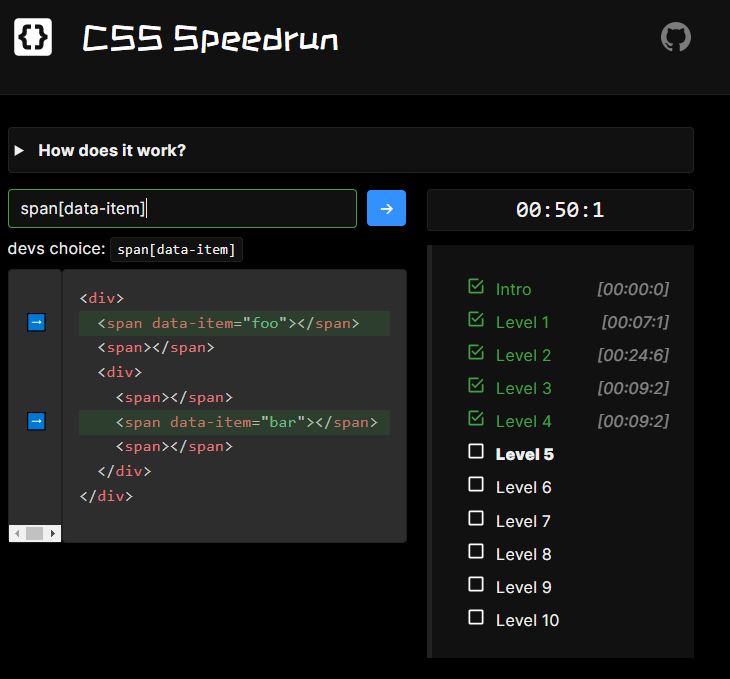
Task: Click the left arrow of the horizontal scrollbar
Action: click(15, 534)
